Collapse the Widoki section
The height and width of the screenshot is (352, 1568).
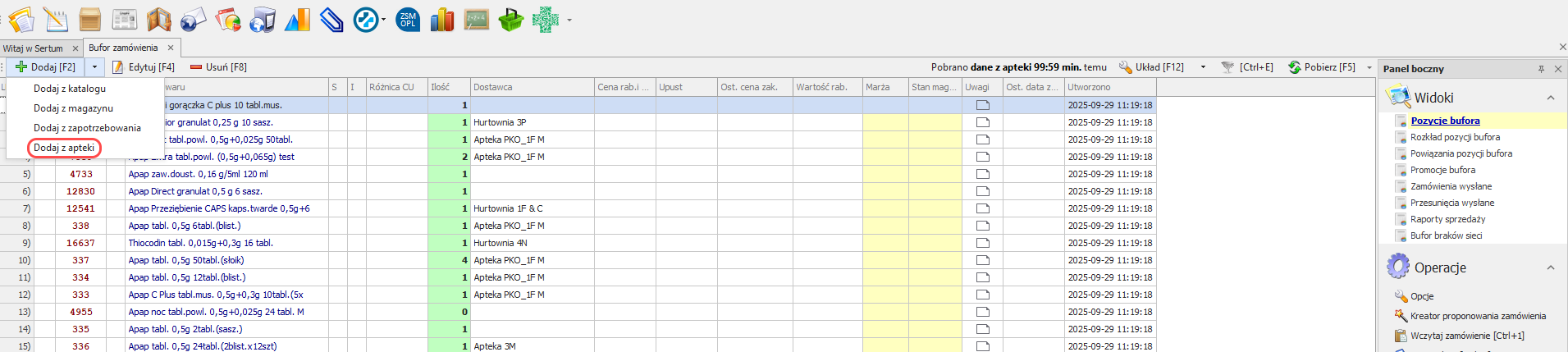[x=1551, y=98]
